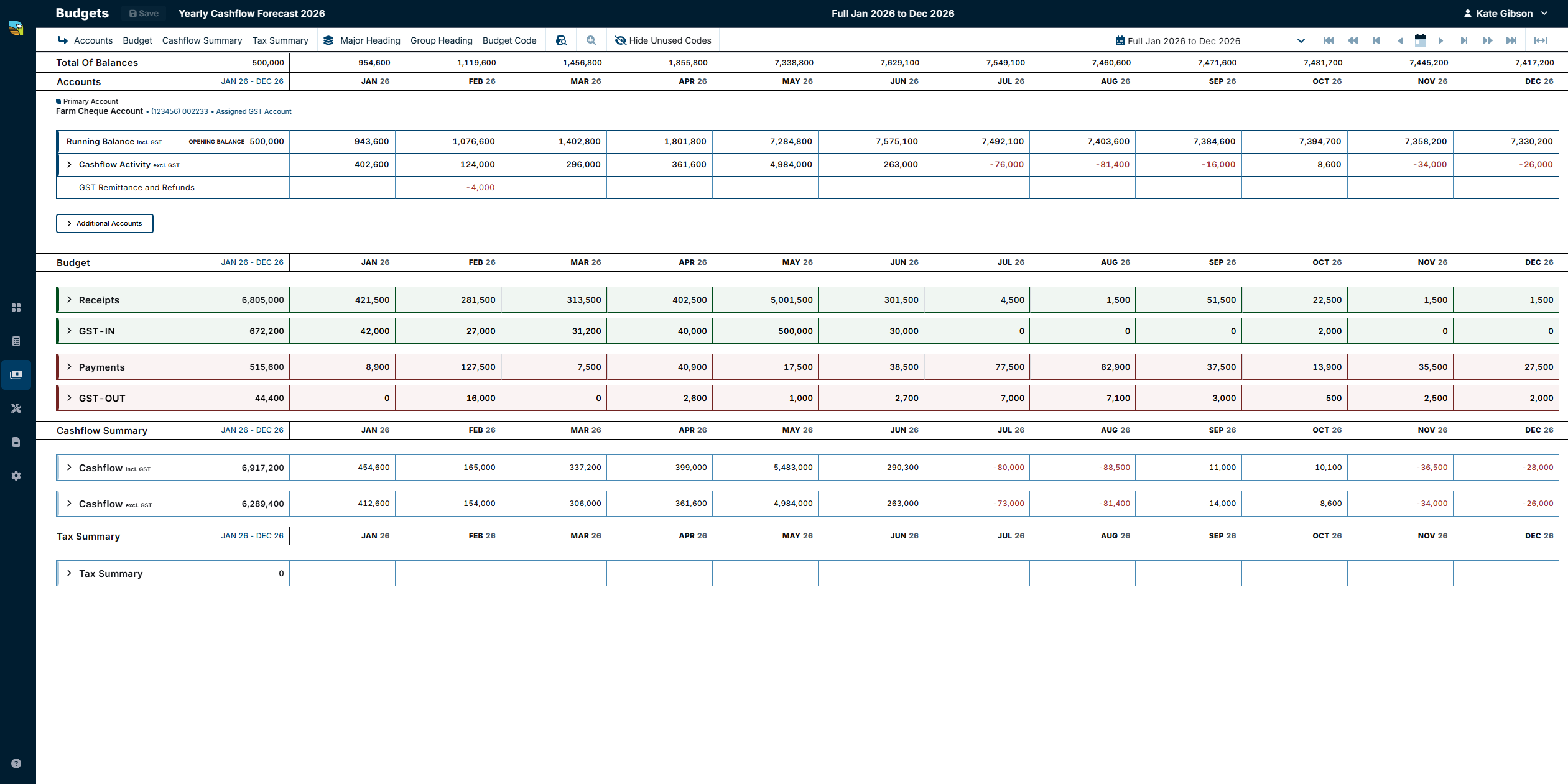Click the fit-width expand columns icon
Screen dimensions: 1568x784
(x=1541, y=40)
